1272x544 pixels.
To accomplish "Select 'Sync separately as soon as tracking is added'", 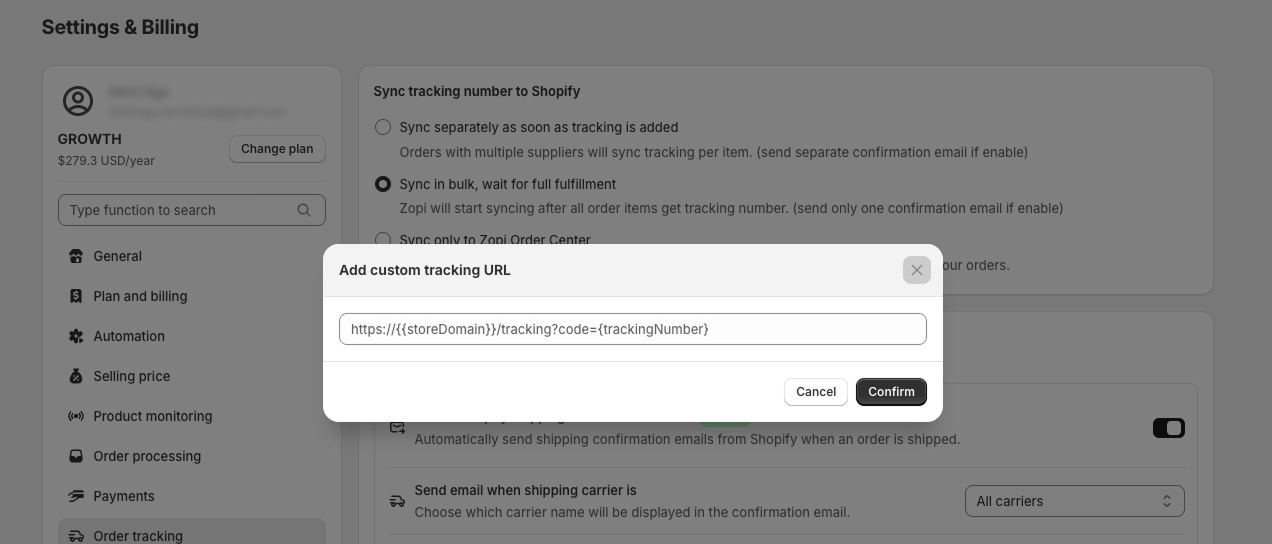I will pyautogui.click(x=383, y=127).
